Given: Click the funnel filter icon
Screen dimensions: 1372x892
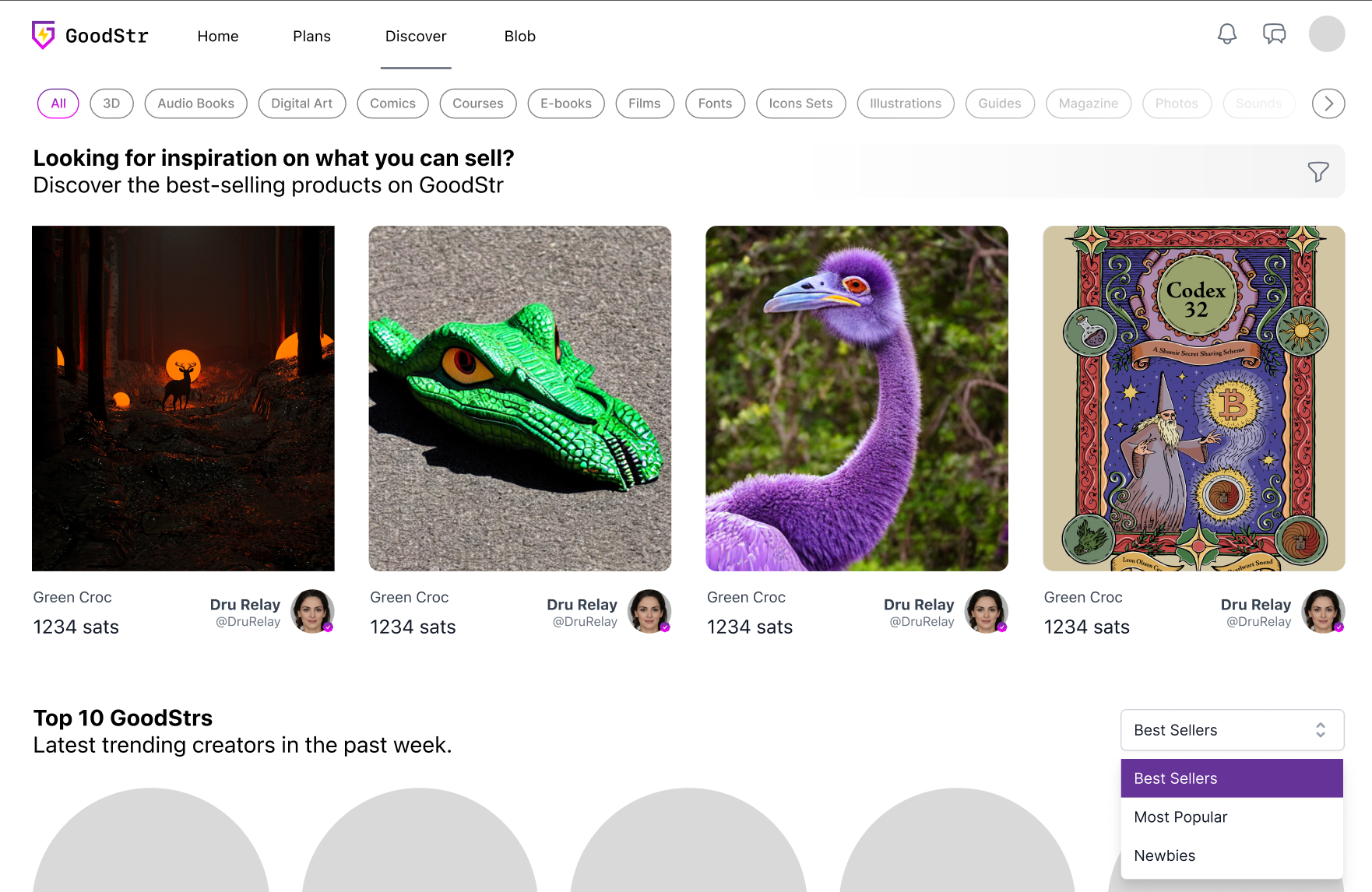Looking at the screenshot, I should (x=1318, y=171).
